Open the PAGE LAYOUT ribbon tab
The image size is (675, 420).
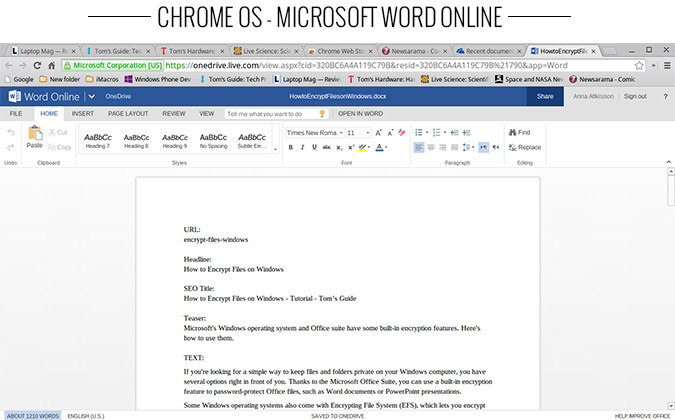coord(128,114)
